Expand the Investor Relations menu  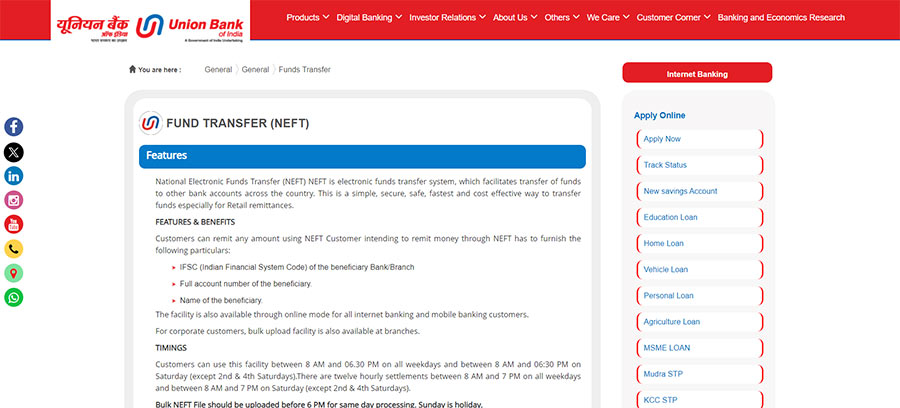[447, 17]
